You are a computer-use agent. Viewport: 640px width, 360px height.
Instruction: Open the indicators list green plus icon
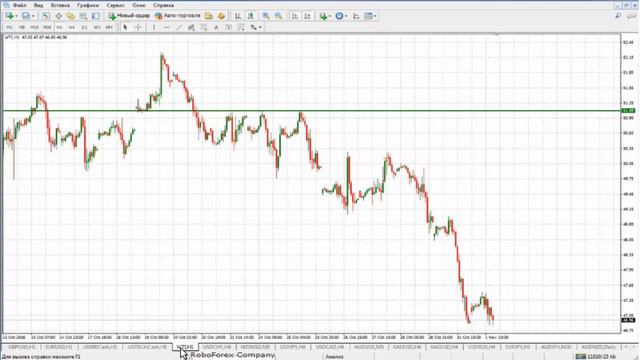[x=323, y=16]
